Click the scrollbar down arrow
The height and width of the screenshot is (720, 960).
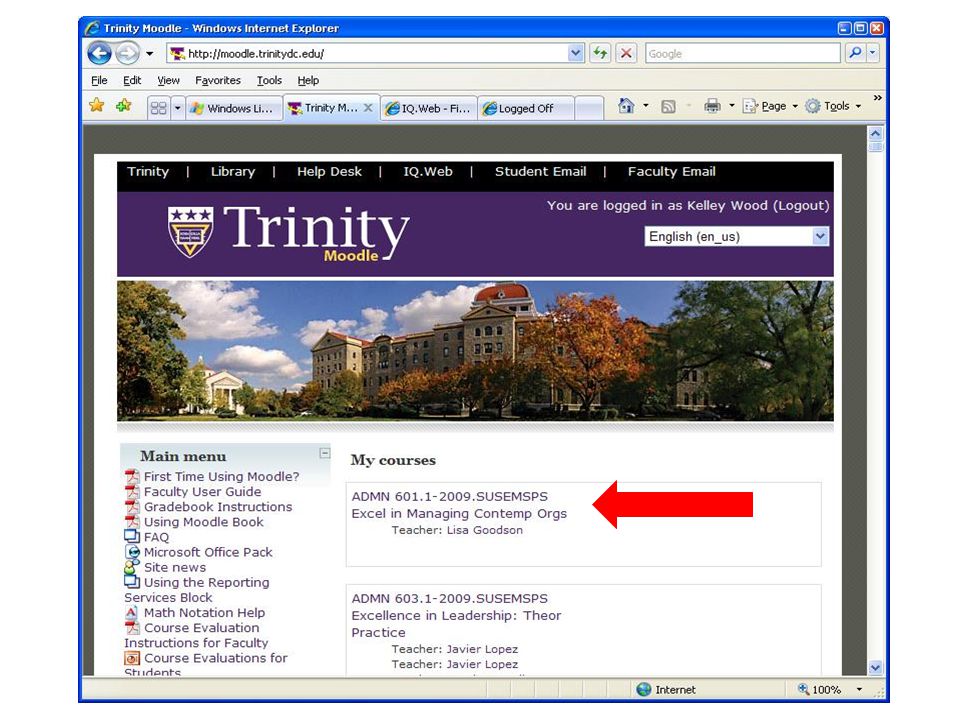(876, 667)
